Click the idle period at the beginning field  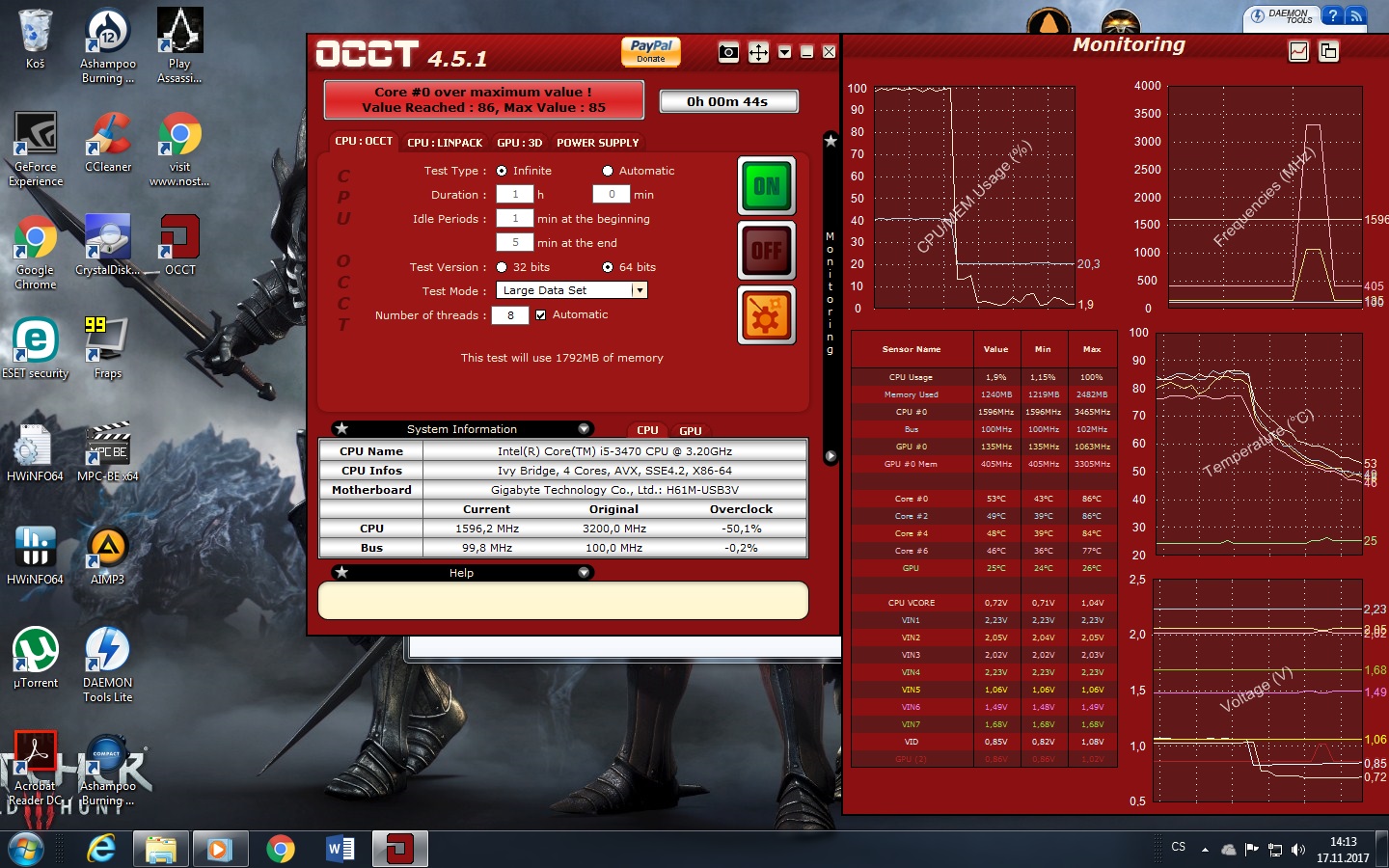pos(515,218)
